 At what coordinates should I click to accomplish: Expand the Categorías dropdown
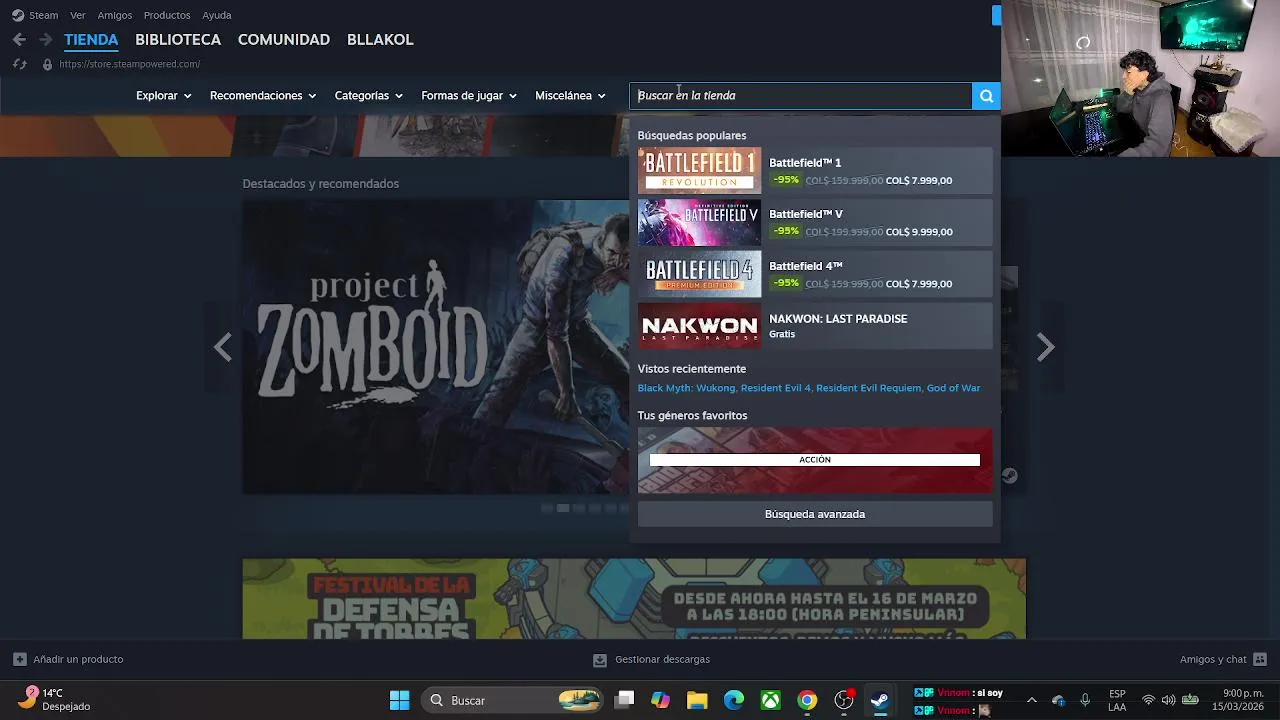[369, 96]
